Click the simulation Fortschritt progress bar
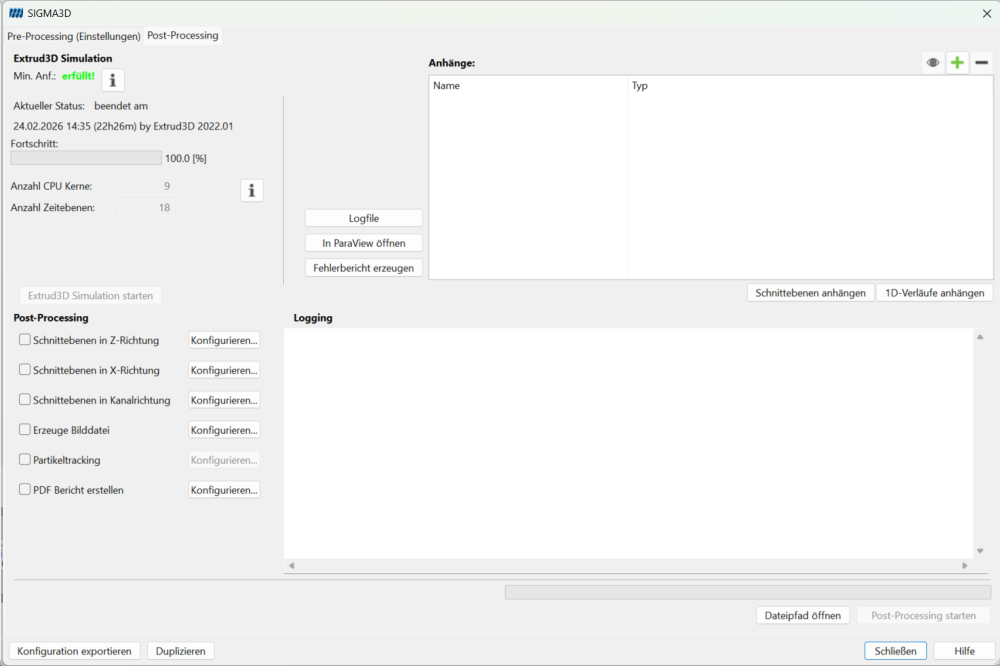1000x666 pixels. coord(86,158)
